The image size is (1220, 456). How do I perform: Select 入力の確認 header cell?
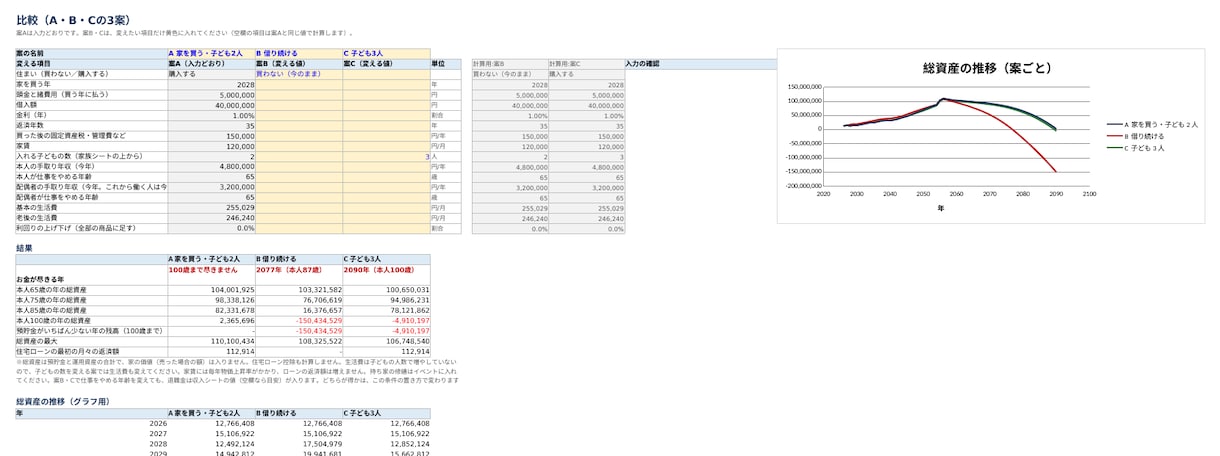tap(700, 63)
